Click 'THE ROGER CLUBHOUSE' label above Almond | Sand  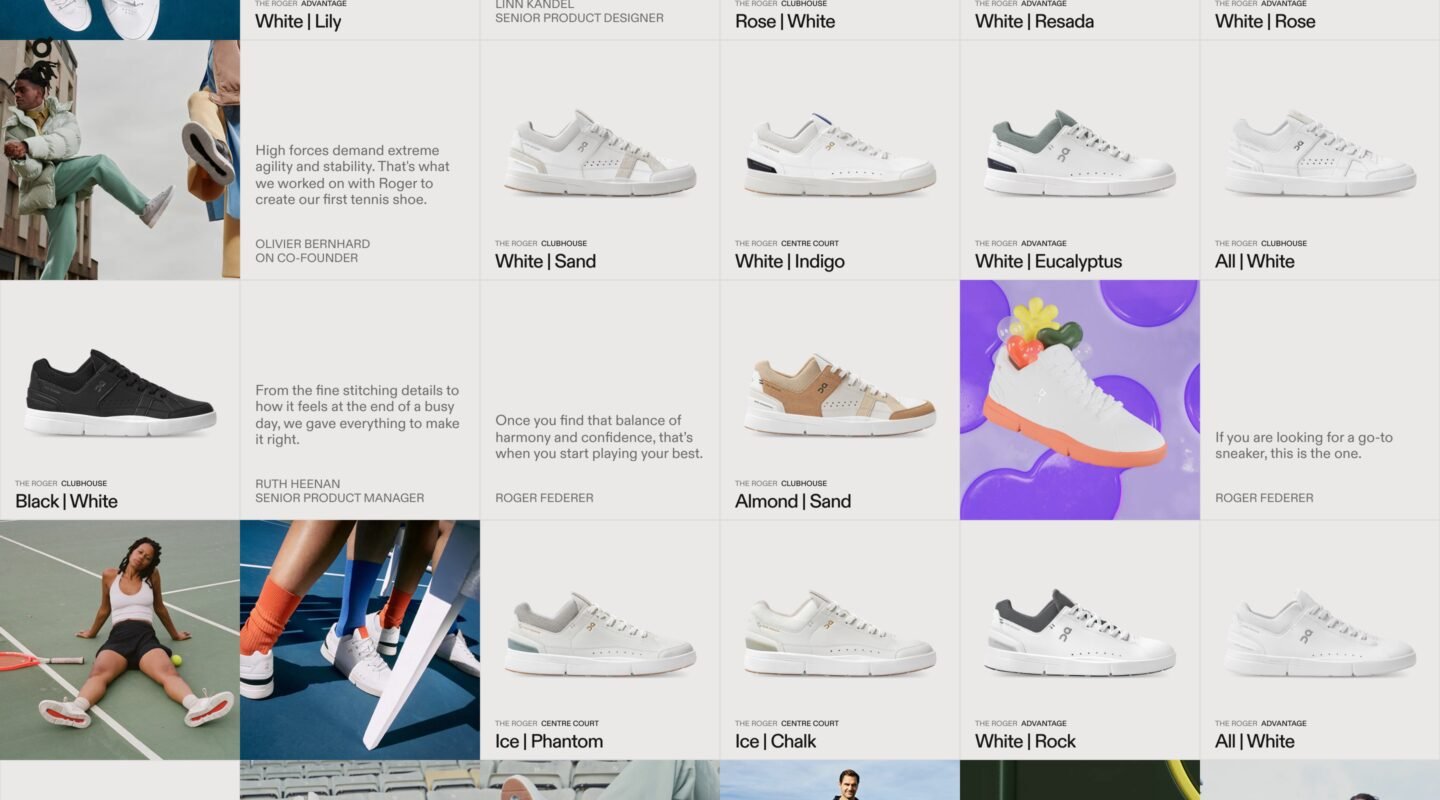[781, 483]
